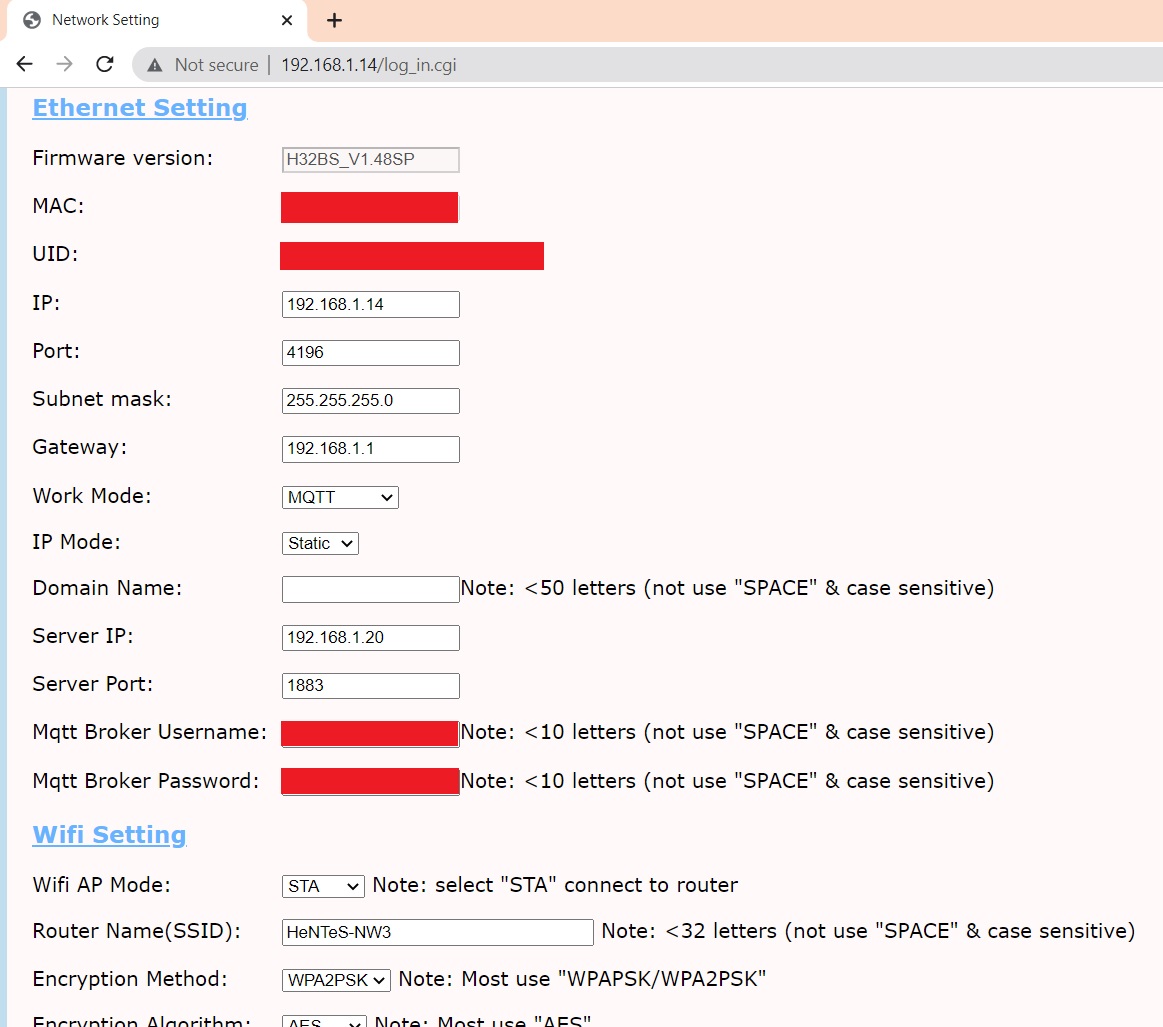Image resolution: width=1163 pixels, height=1027 pixels.
Task: Open the Encryption Method dropdown
Action: click(336, 980)
